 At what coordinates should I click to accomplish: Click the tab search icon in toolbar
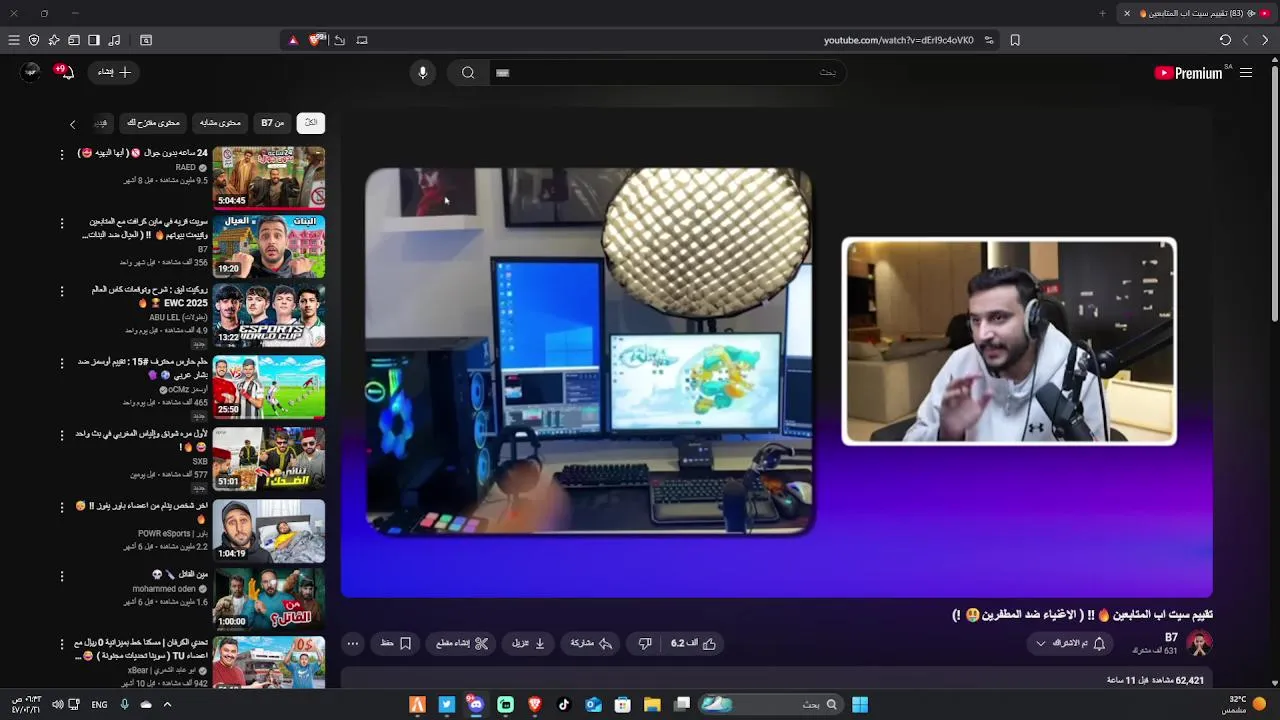[x=146, y=40]
